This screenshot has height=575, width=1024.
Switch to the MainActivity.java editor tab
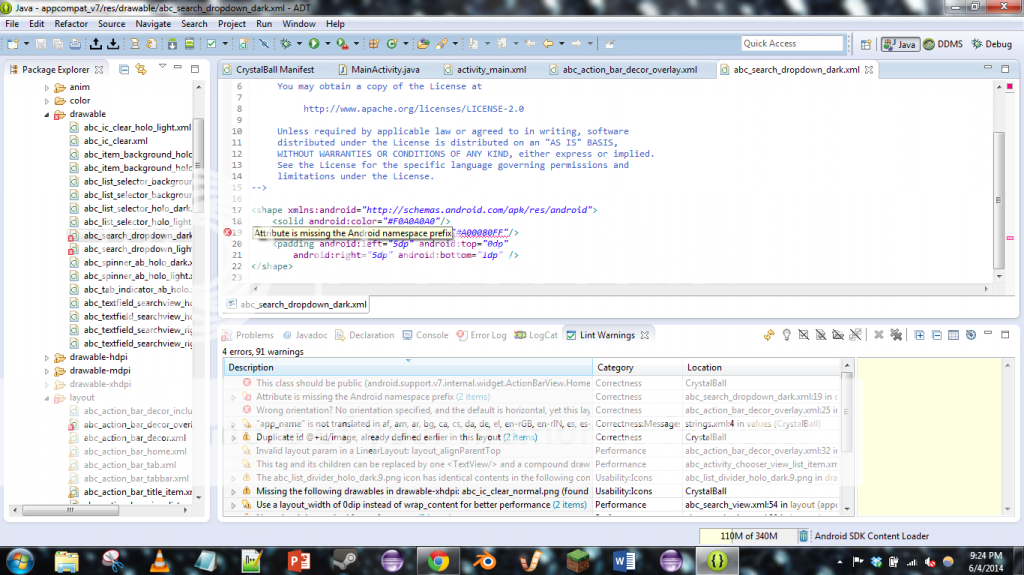point(385,70)
